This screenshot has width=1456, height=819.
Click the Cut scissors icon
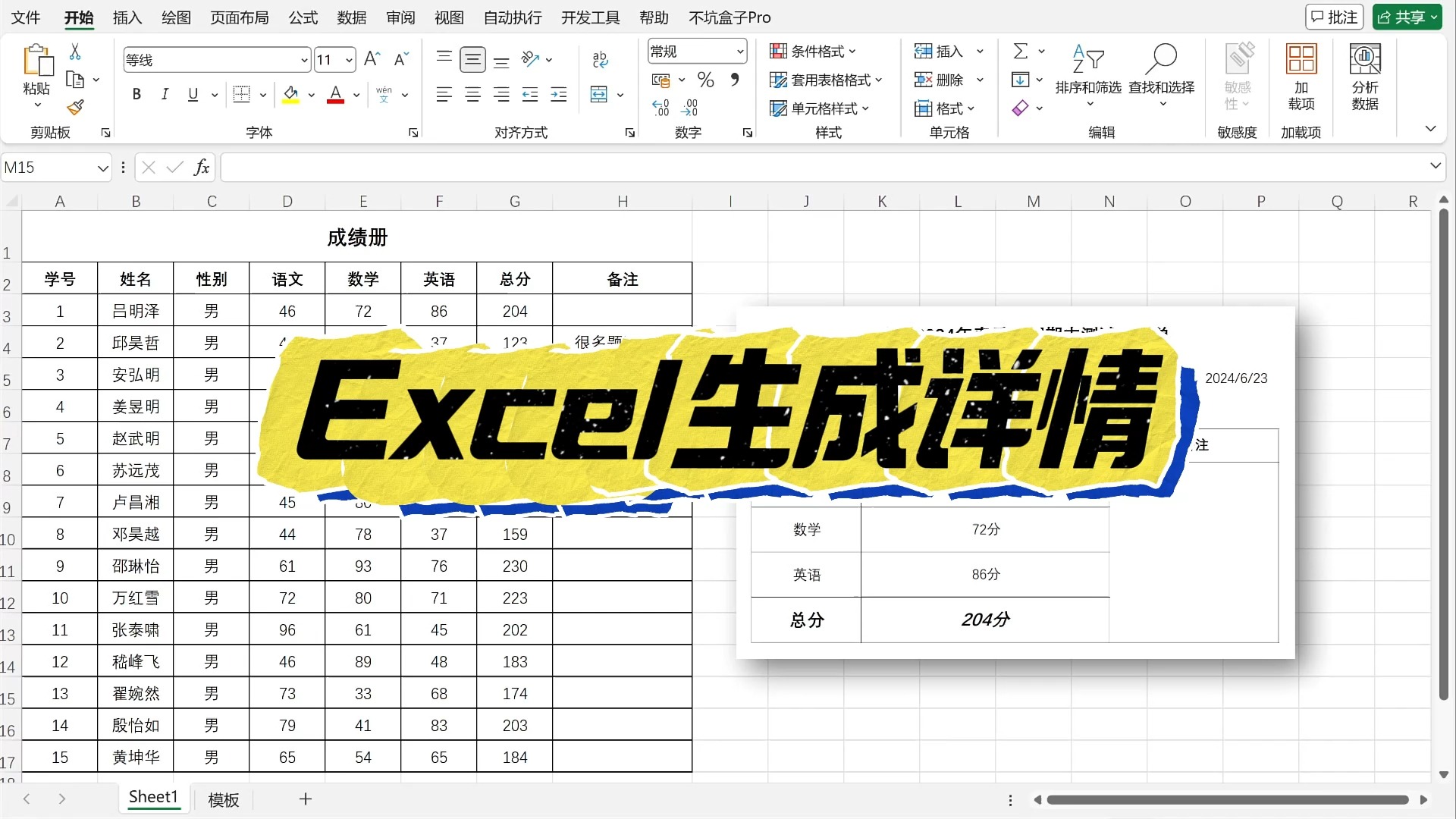pos(75,52)
